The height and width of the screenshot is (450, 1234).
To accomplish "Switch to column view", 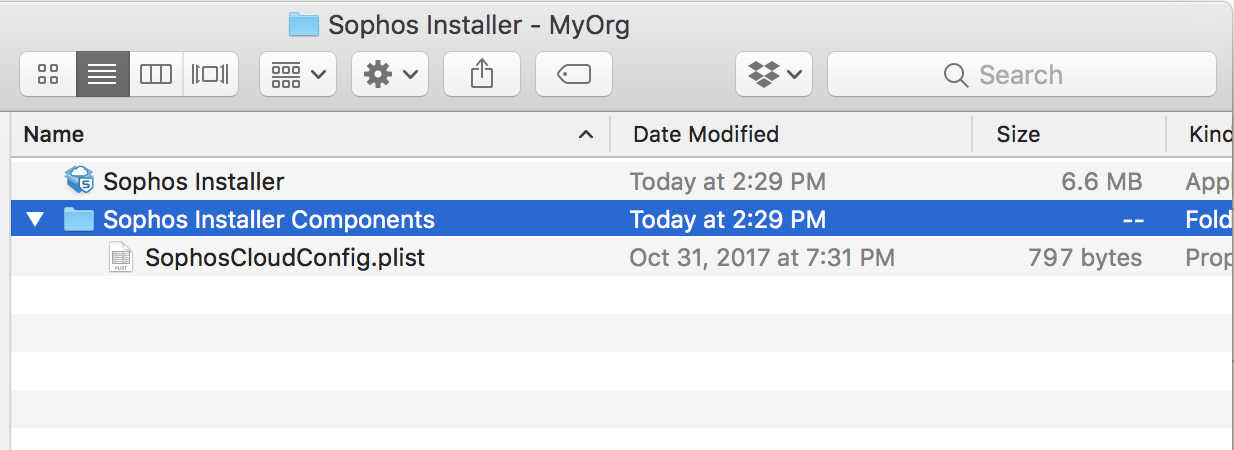I will [x=156, y=74].
